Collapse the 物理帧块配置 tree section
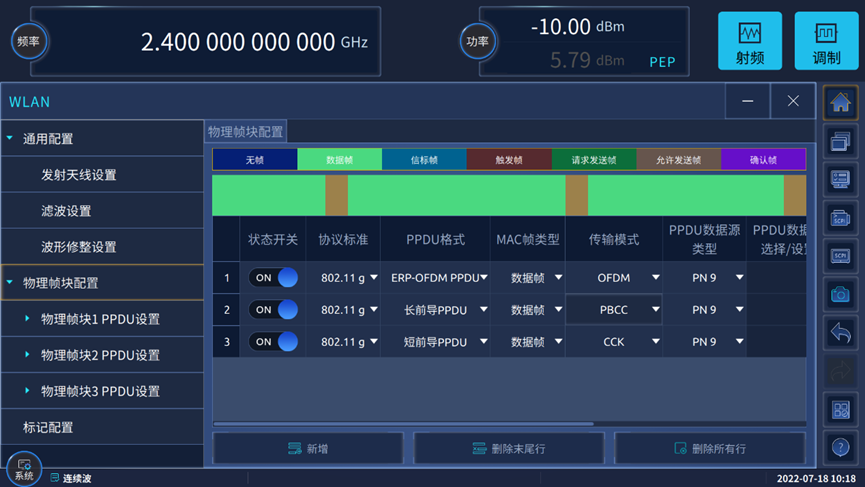This screenshot has height=487, width=865. click(10, 282)
